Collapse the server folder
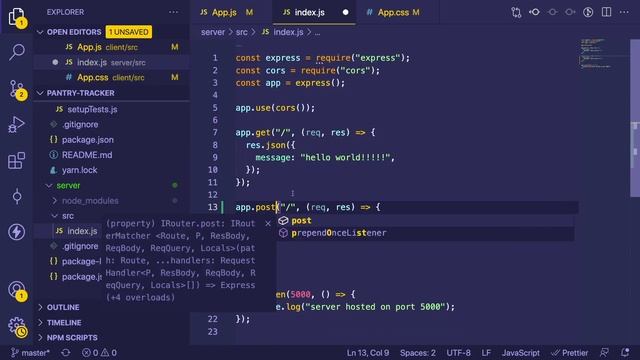Viewport: 640px width, 360px height. 49,185
